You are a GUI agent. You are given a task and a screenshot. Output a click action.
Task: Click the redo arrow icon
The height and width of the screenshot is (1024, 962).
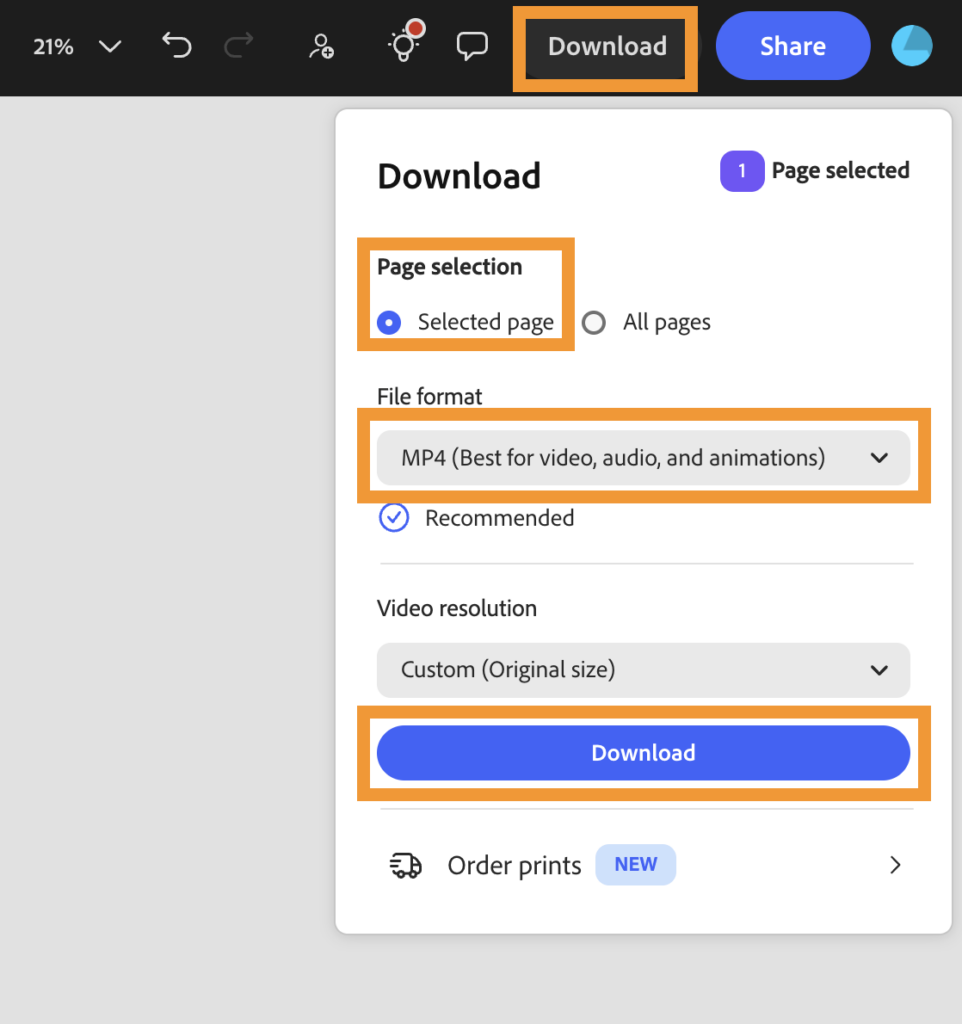[238, 46]
